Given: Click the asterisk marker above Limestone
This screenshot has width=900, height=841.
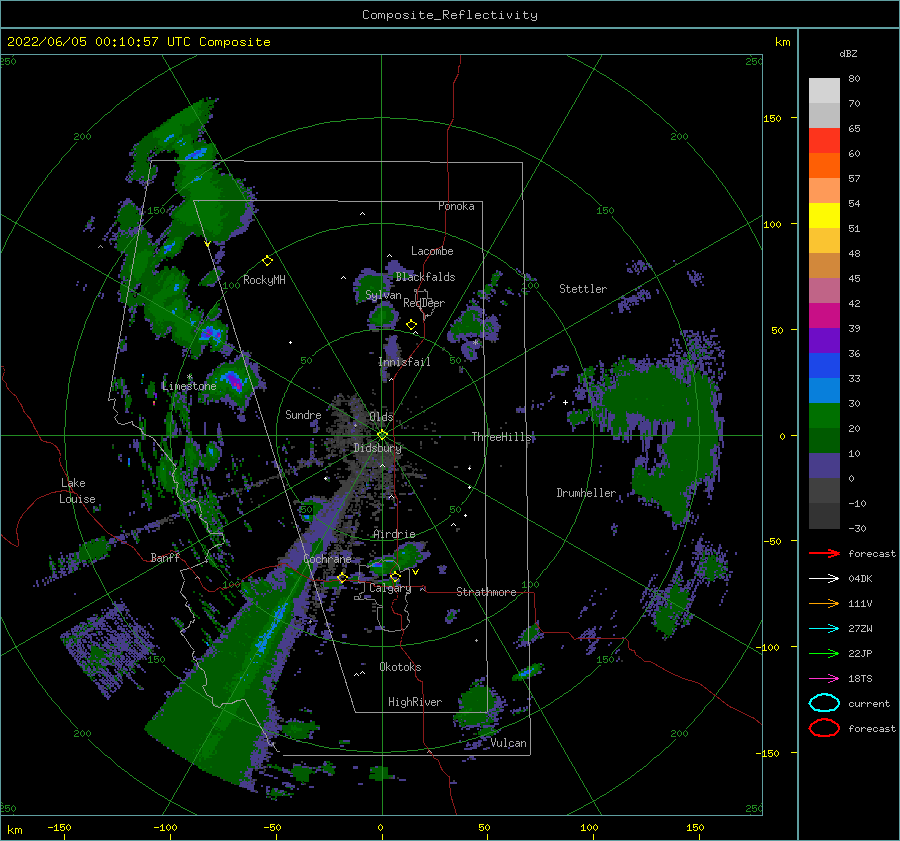Looking at the screenshot, I should click(189, 377).
